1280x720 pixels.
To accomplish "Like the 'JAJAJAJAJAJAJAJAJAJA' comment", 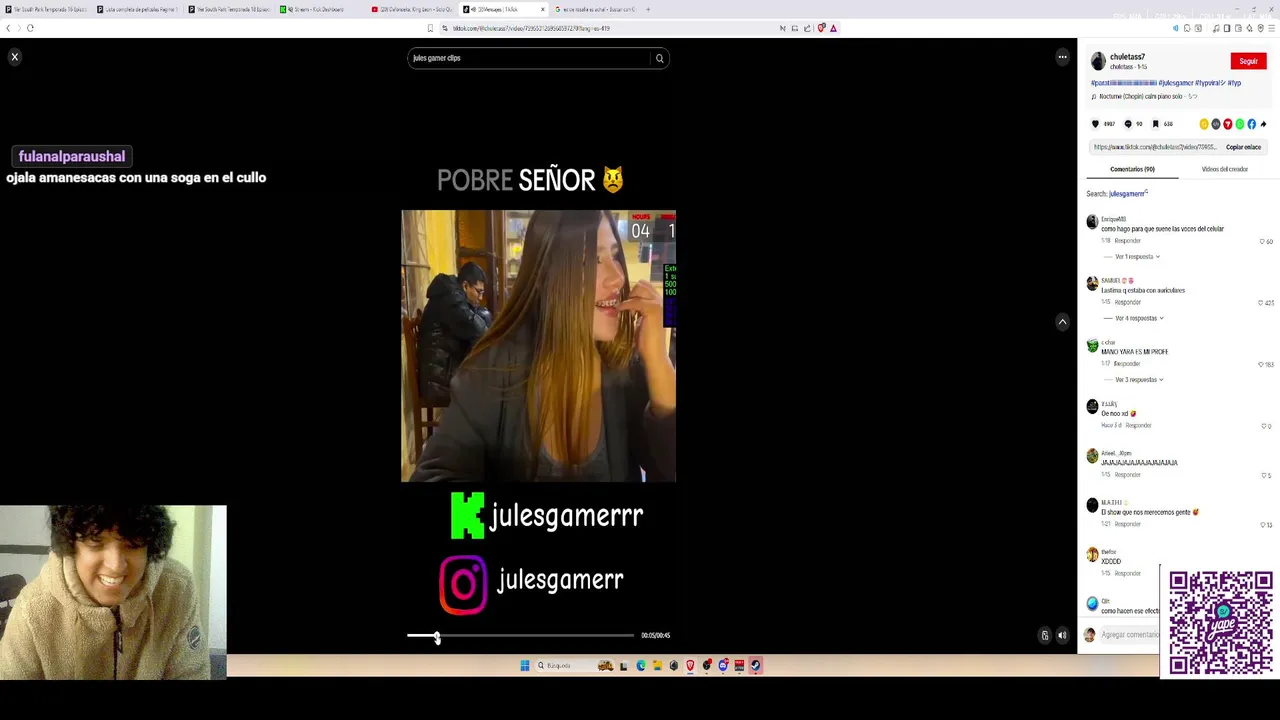I will pos(1264,475).
